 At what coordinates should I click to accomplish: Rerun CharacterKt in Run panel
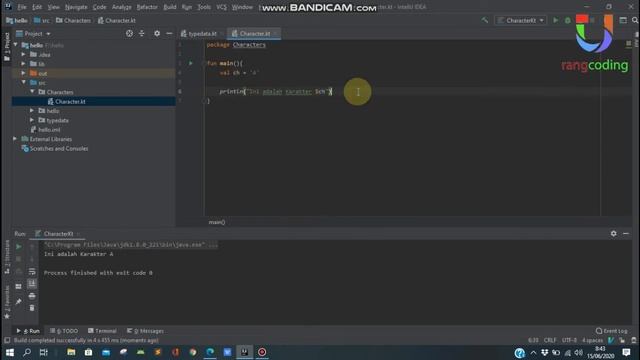(x=18, y=247)
